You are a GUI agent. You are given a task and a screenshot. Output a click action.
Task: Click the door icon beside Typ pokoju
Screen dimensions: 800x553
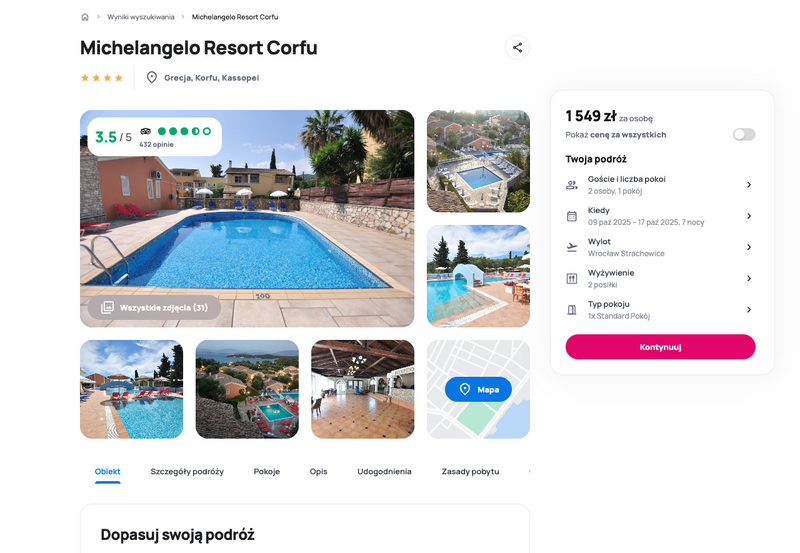[x=572, y=310]
